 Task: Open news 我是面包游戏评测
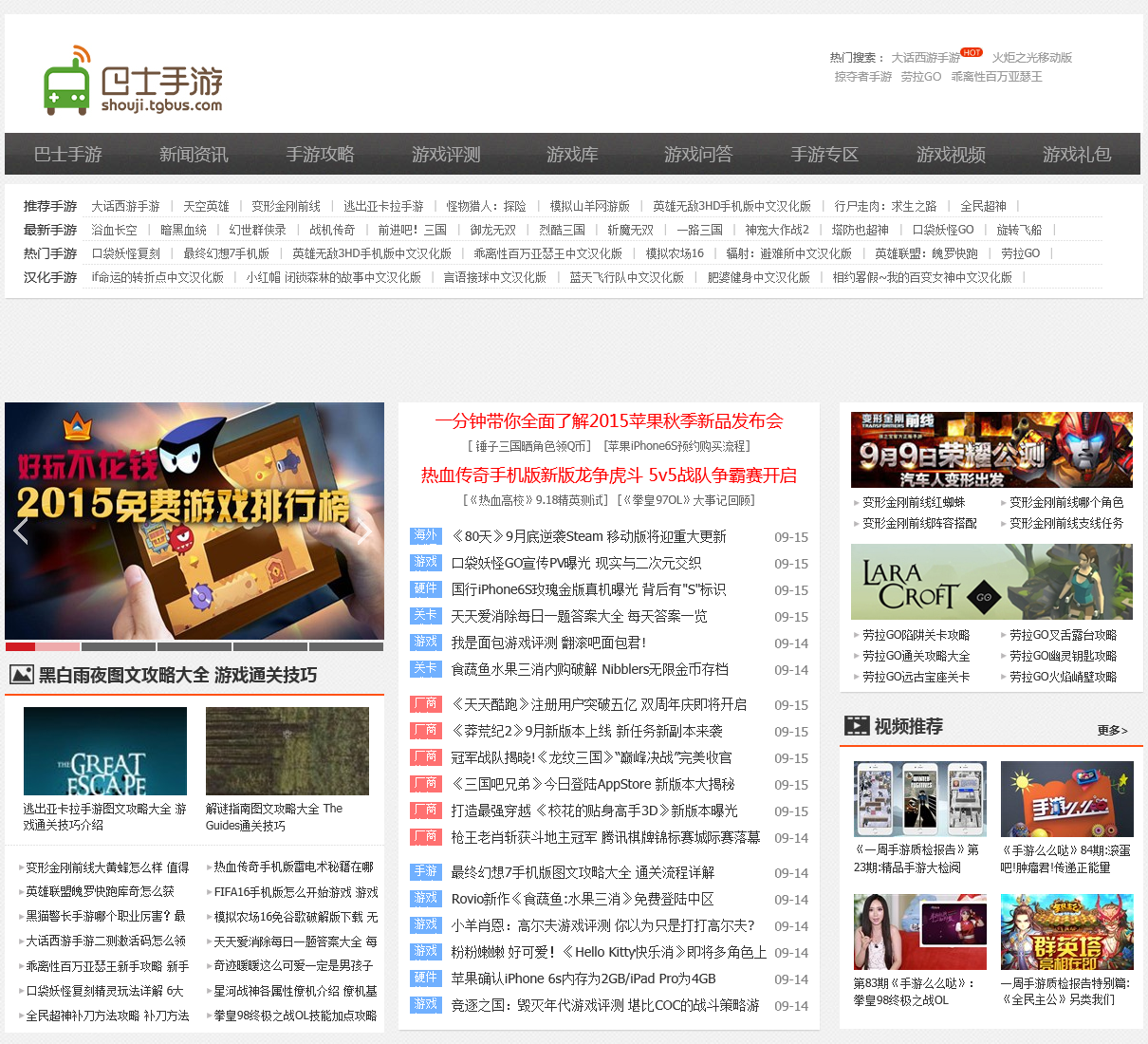click(x=548, y=643)
